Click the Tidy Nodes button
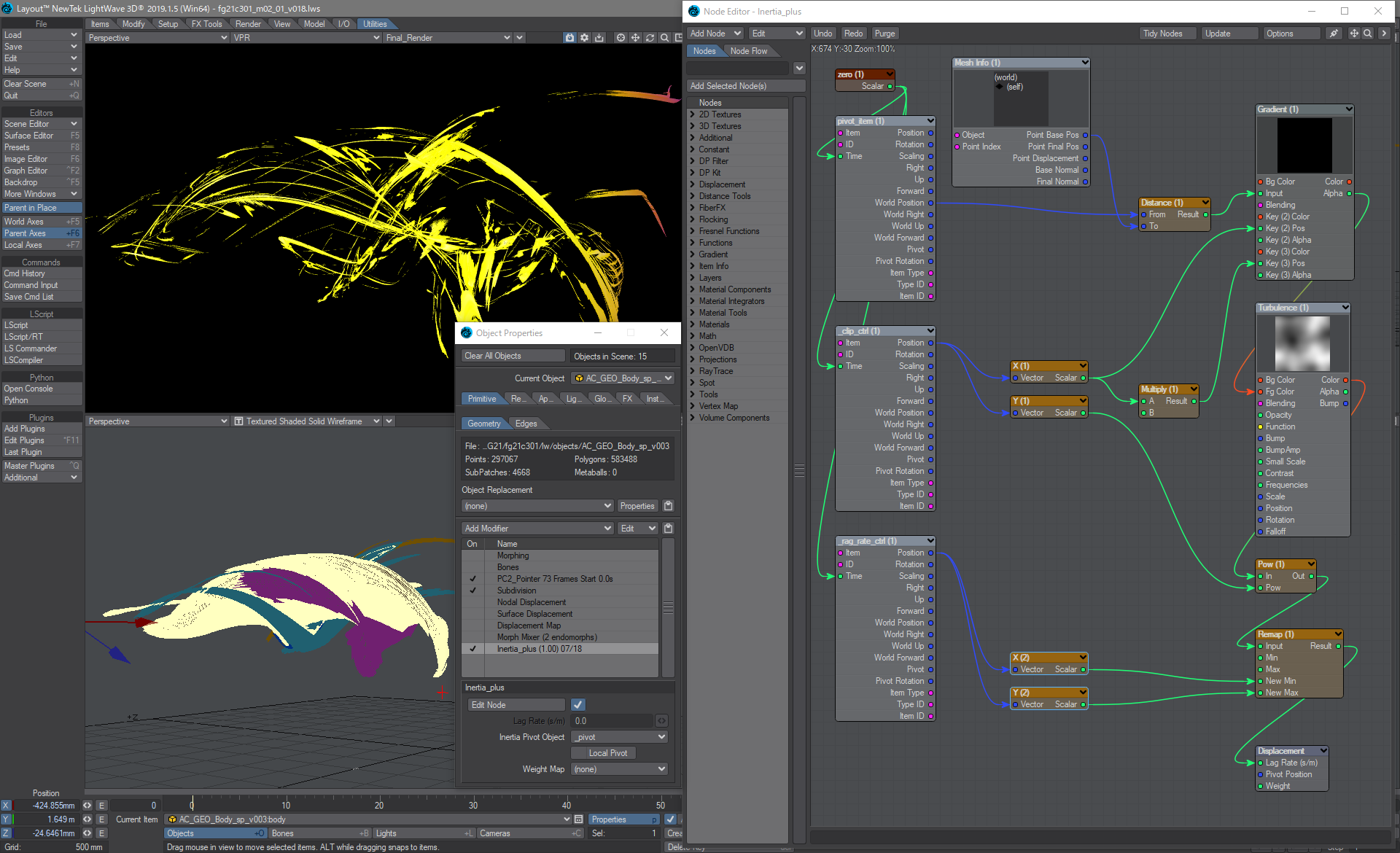 pyautogui.click(x=1164, y=33)
